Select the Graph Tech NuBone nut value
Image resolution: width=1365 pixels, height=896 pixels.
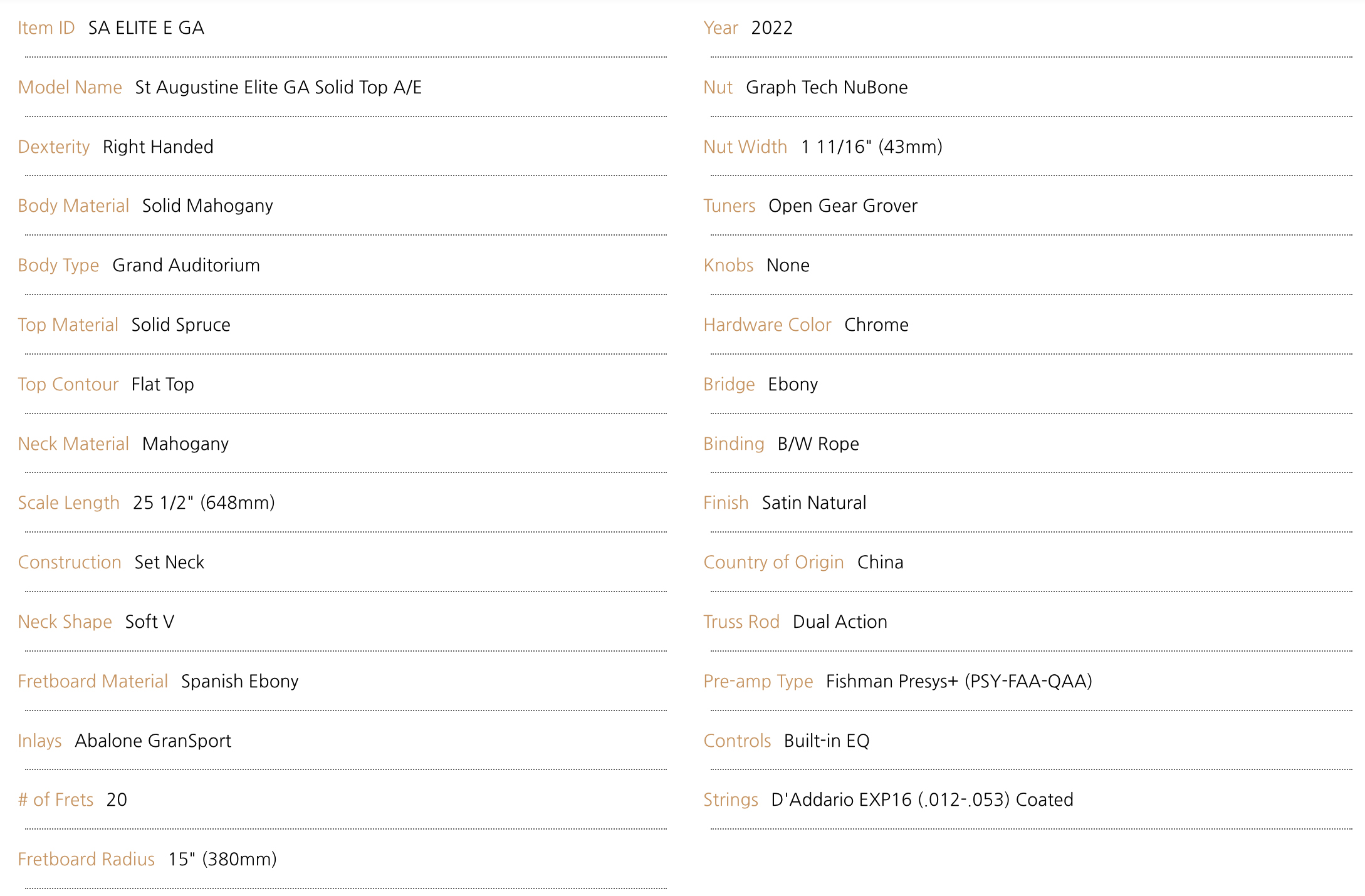coord(827,87)
